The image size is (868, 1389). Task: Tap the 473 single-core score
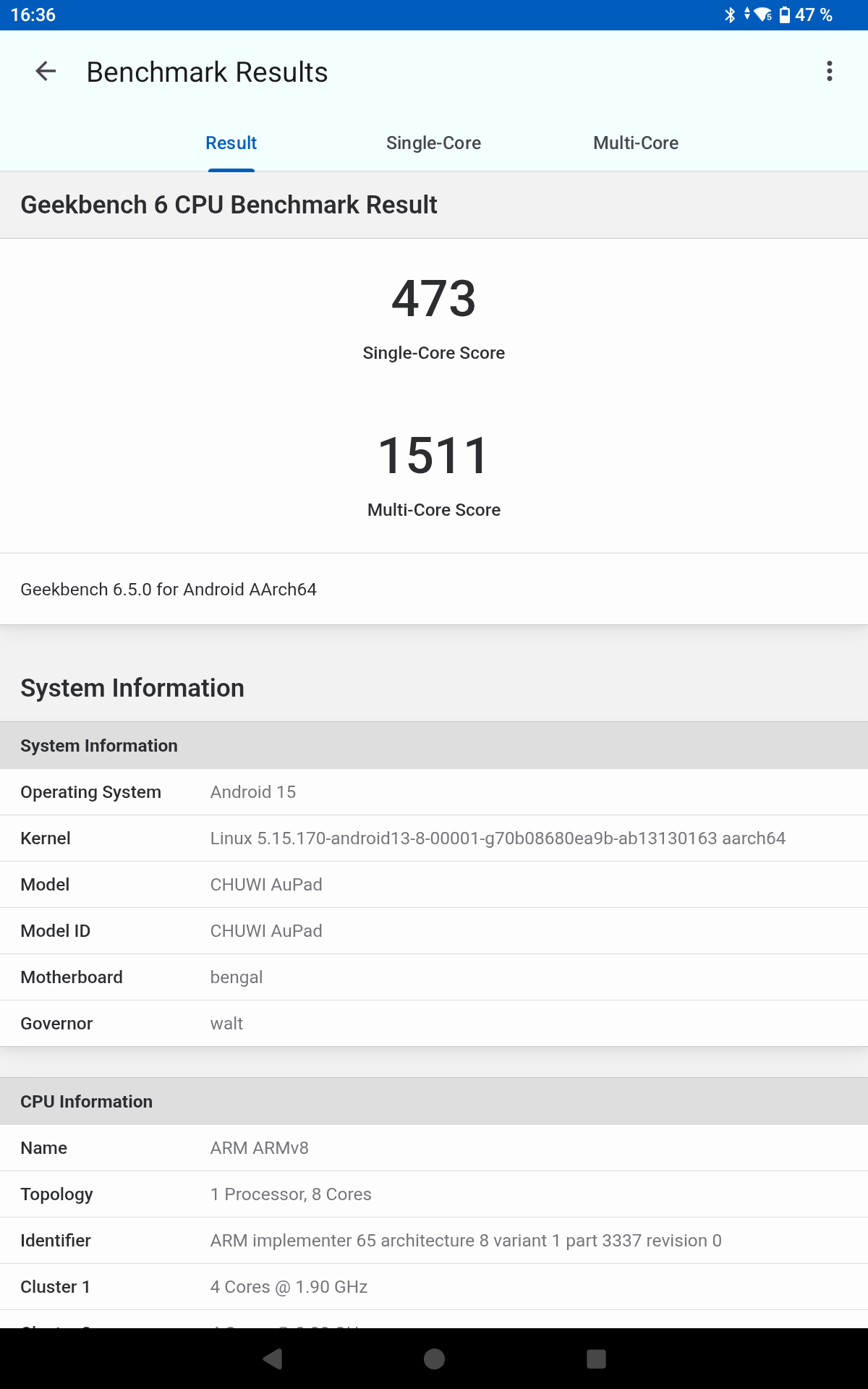point(434,298)
